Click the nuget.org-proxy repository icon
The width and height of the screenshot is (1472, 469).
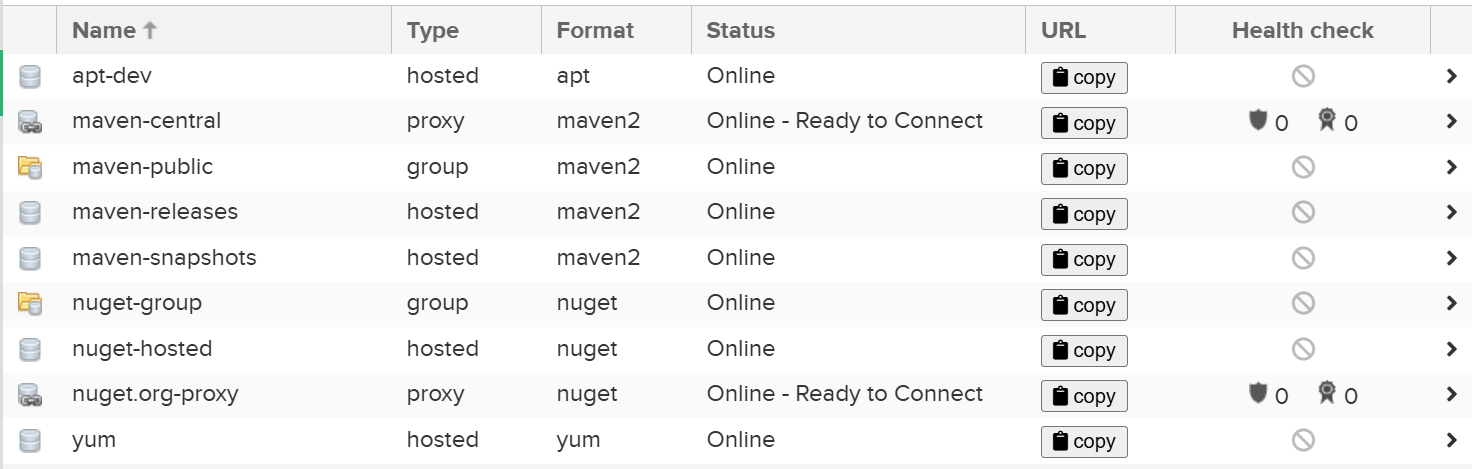click(30, 395)
